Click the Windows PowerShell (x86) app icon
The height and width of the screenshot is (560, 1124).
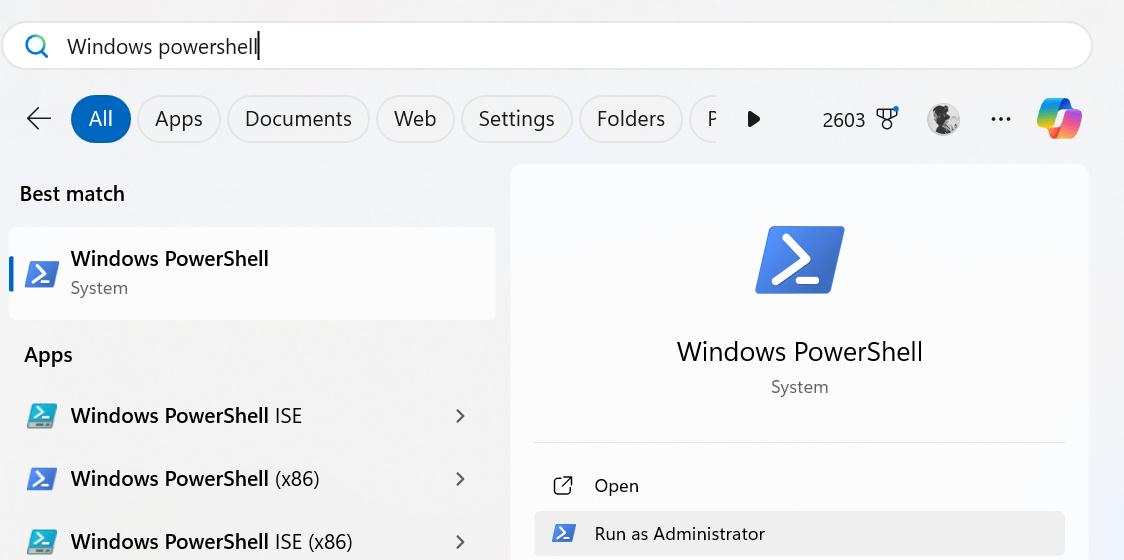click(x=42, y=478)
